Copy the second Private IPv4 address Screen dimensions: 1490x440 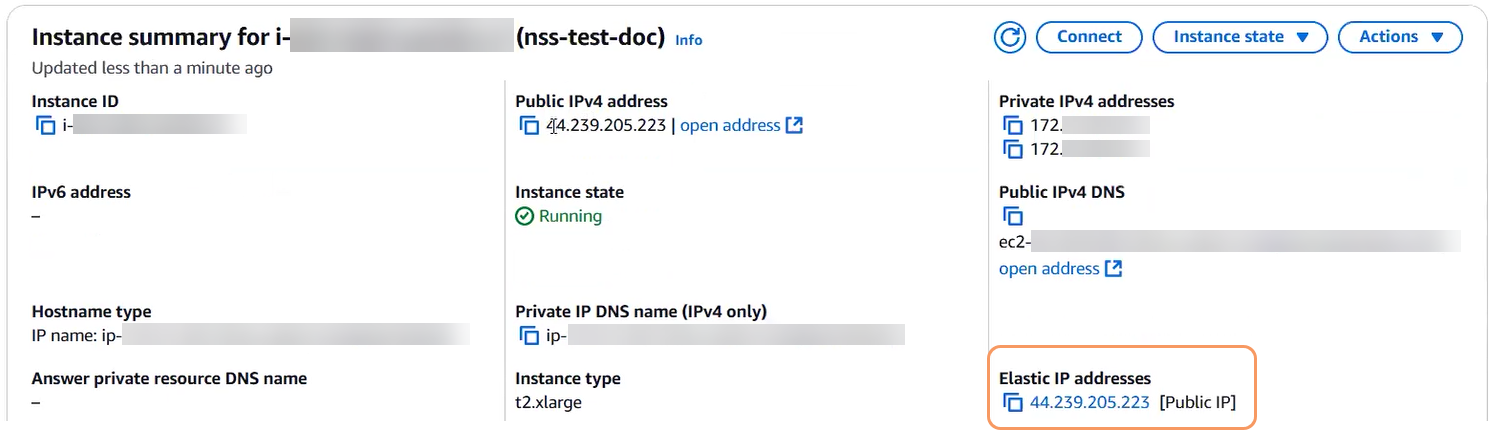[x=1013, y=149]
